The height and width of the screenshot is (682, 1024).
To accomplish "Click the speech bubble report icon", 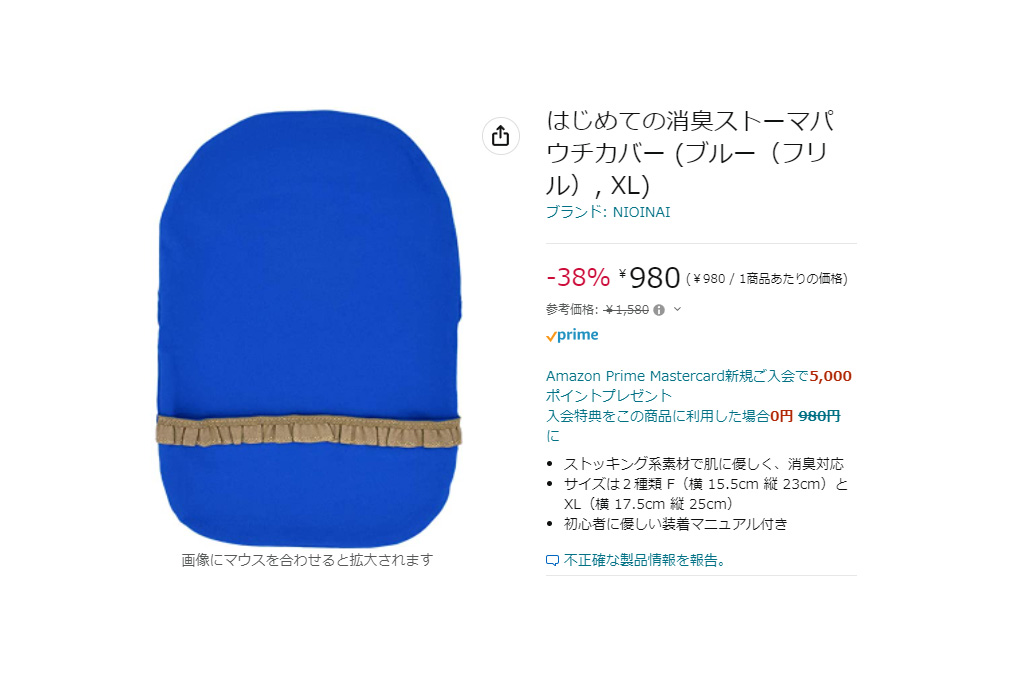I will 552,560.
